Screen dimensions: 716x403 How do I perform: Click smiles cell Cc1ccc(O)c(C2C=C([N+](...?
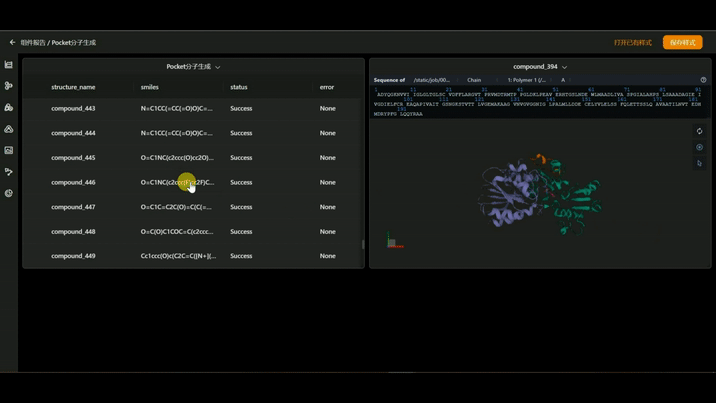[x=178, y=256]
